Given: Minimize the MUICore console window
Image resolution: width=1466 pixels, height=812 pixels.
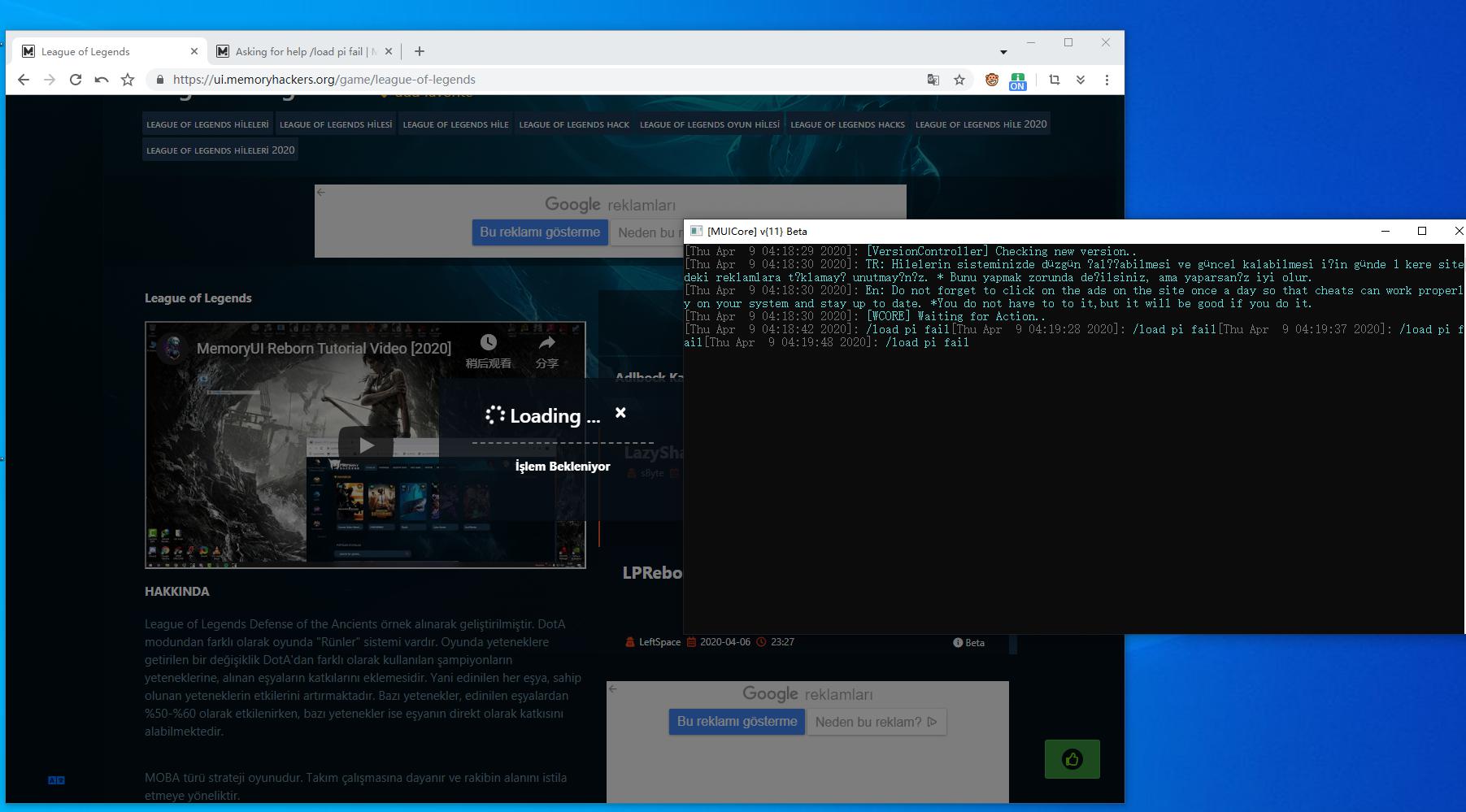Looking at the screenshot, I should 1386,232.
